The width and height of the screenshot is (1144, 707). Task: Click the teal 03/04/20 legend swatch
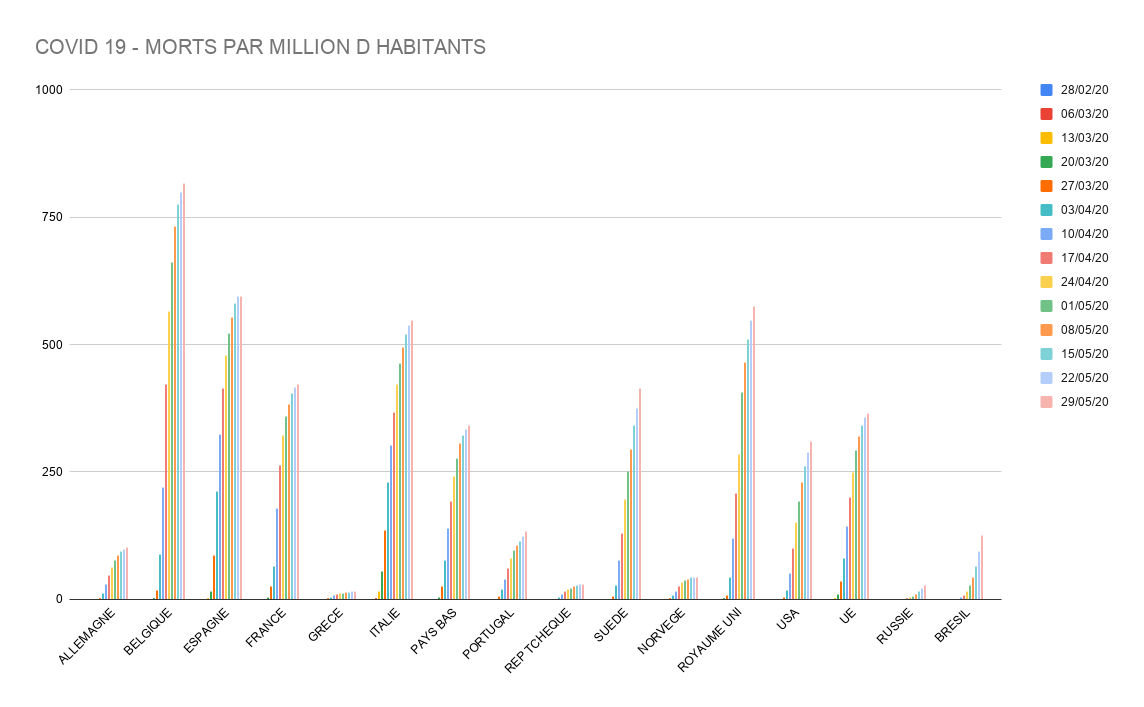click(1047, 210)
